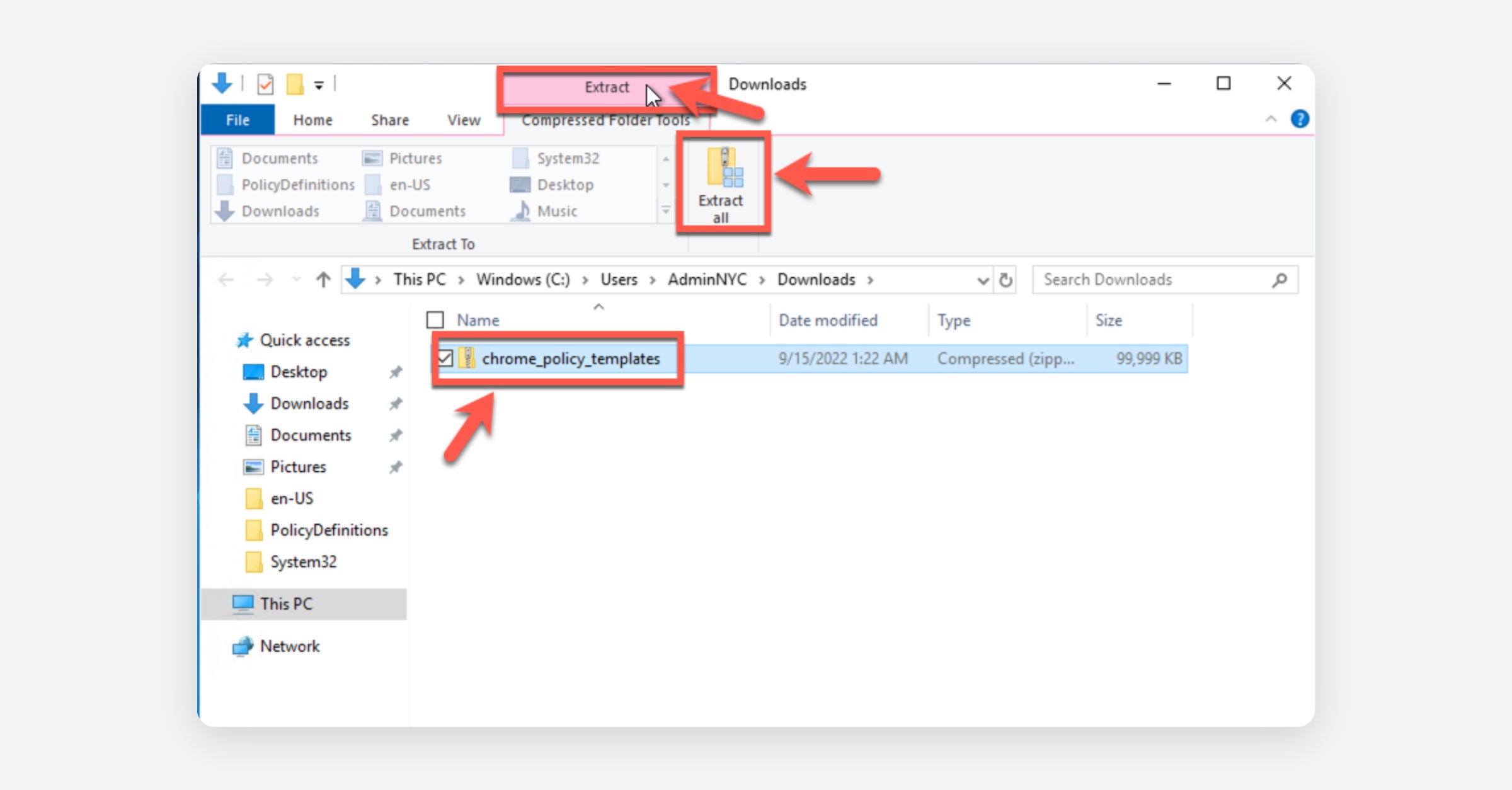1512x790 pixels.
Task: Click the refresh icon beside address bar
Action: click(x=1005, y=280)
